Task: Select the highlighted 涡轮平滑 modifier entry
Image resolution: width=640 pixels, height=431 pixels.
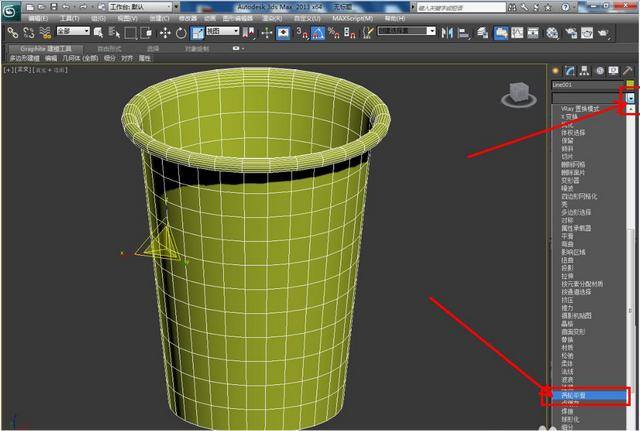Action: tap(590, 395)
